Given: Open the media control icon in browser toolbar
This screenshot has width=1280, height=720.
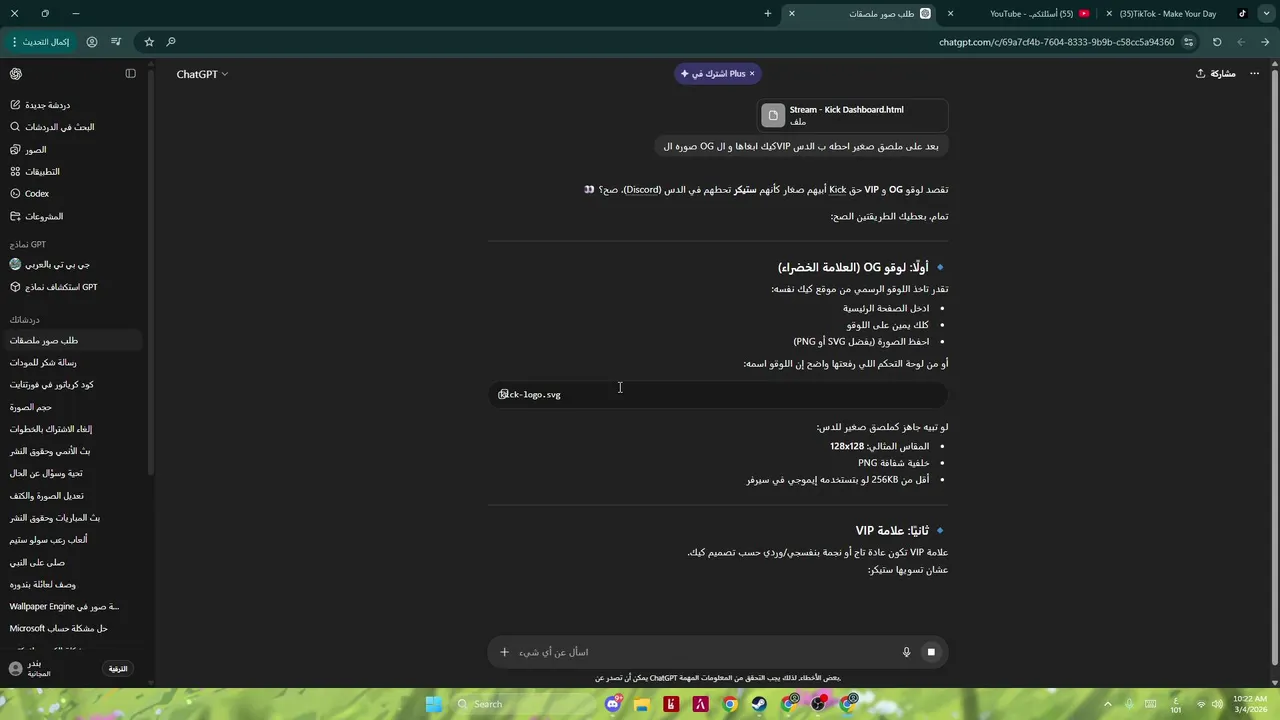Looking at the screenshot, I should click(x=116, y=42).
